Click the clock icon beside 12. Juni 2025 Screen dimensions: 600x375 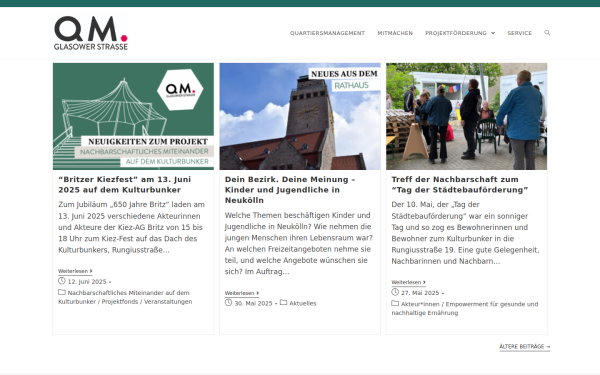pos(62,281)
